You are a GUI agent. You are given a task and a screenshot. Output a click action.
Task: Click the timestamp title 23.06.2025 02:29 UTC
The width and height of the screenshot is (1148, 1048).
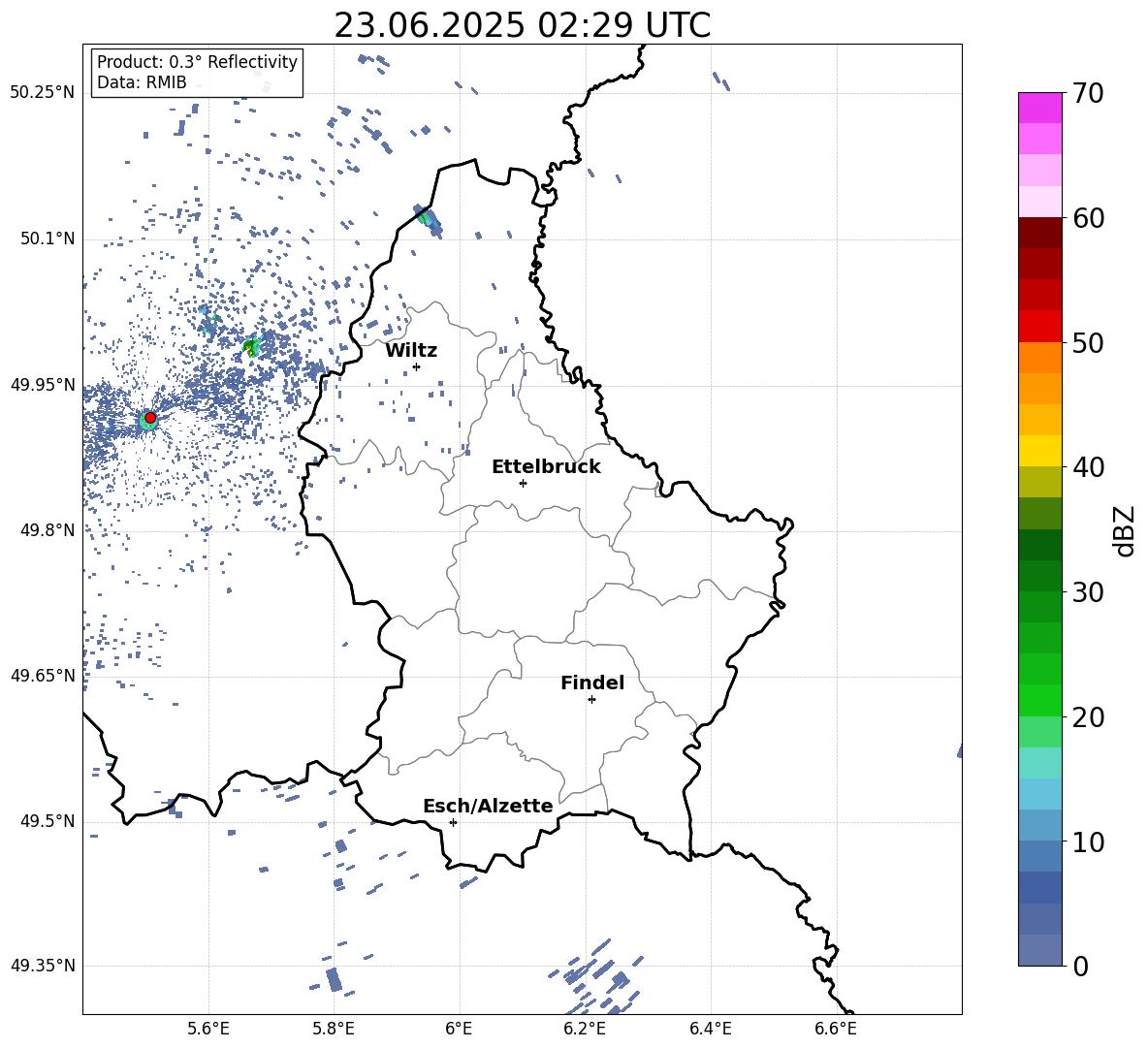[x=522, y=25]
